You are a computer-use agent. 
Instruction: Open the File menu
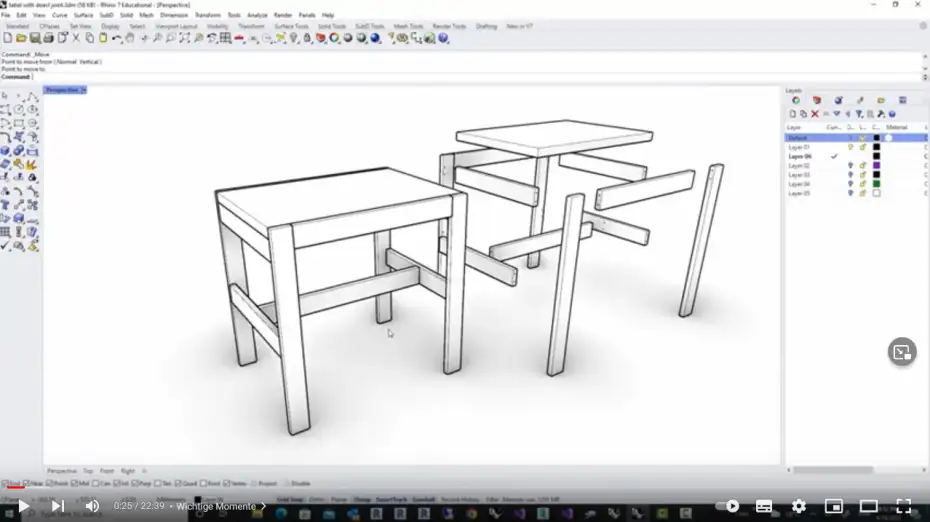[x=6, y=15]
